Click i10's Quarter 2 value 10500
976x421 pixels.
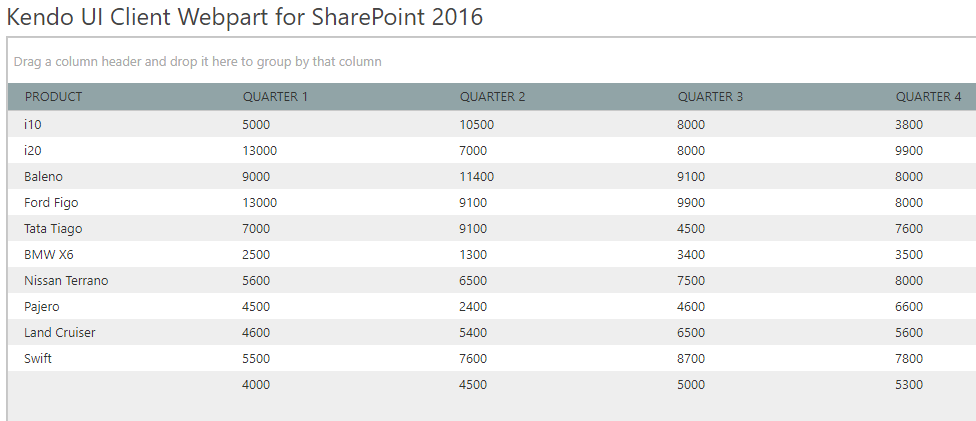pos(476,125)
